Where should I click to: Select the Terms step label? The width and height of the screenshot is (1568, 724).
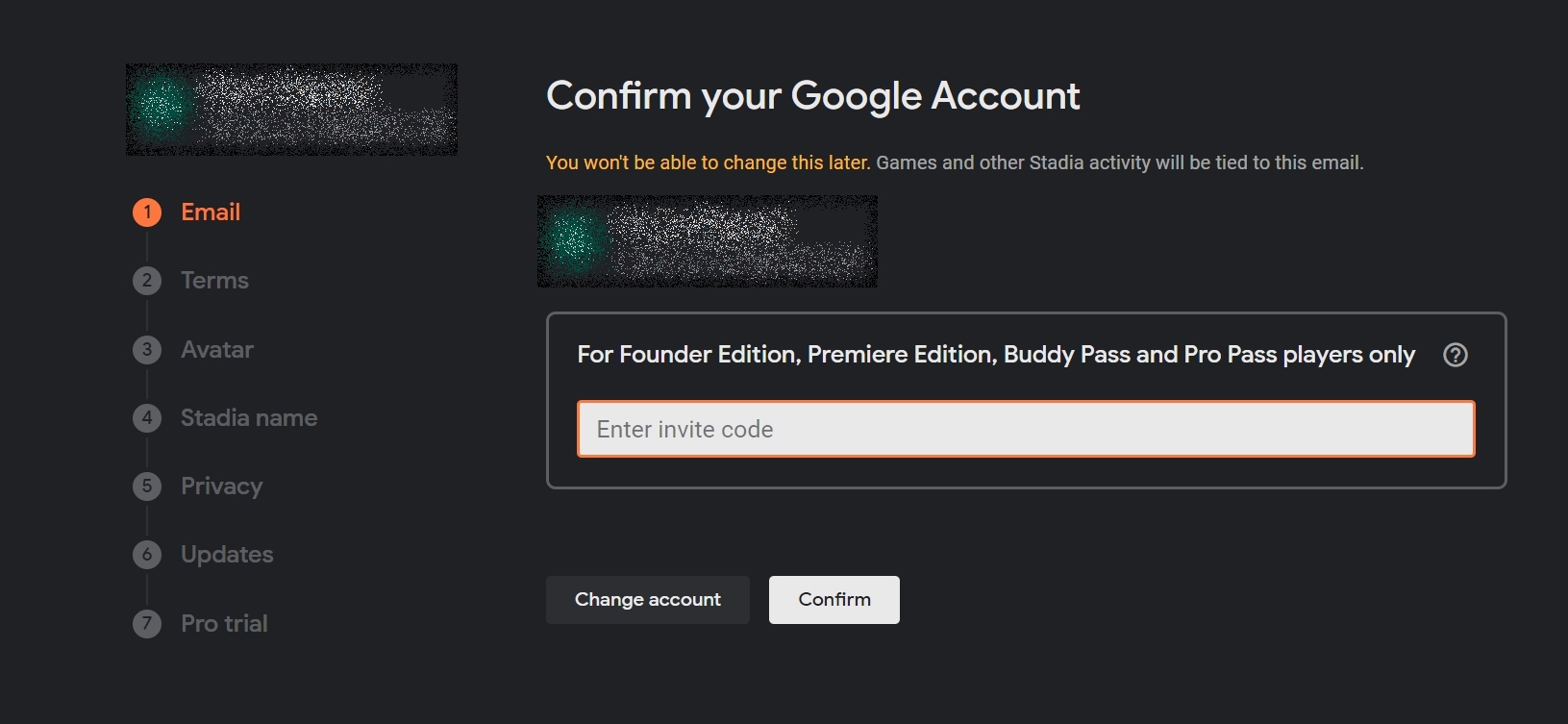(214, 281)
